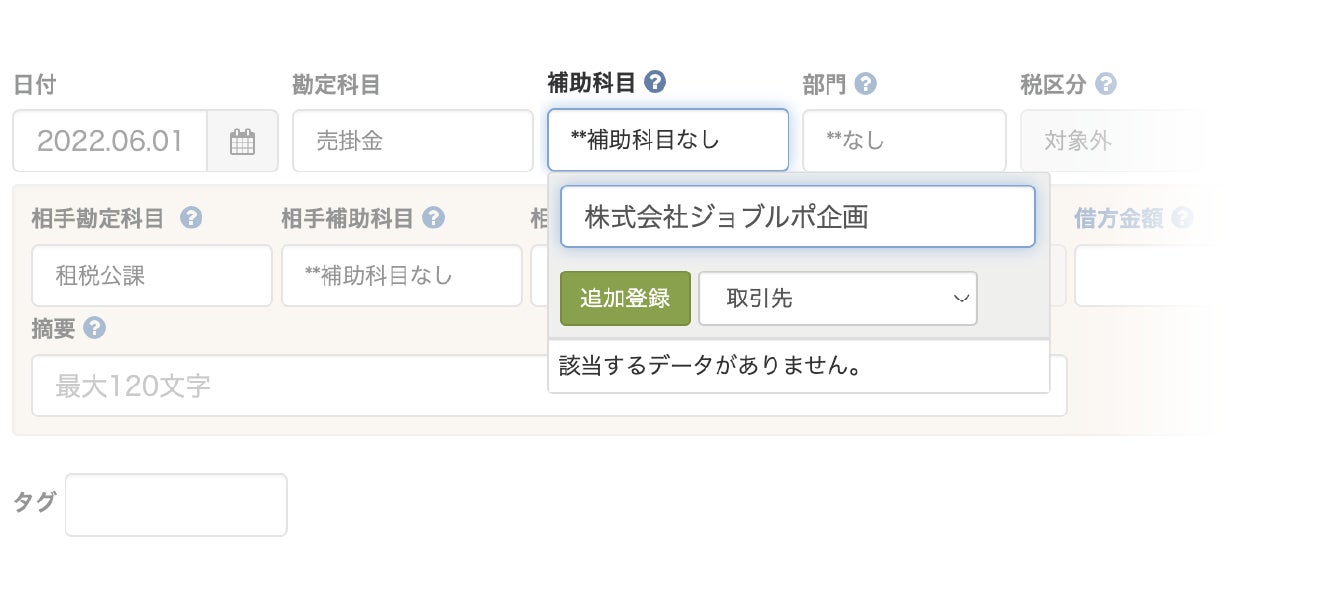Open the 取引先 dropdown
The height and width of the screenshot is (600, 1340).
[x=837, y=298]
